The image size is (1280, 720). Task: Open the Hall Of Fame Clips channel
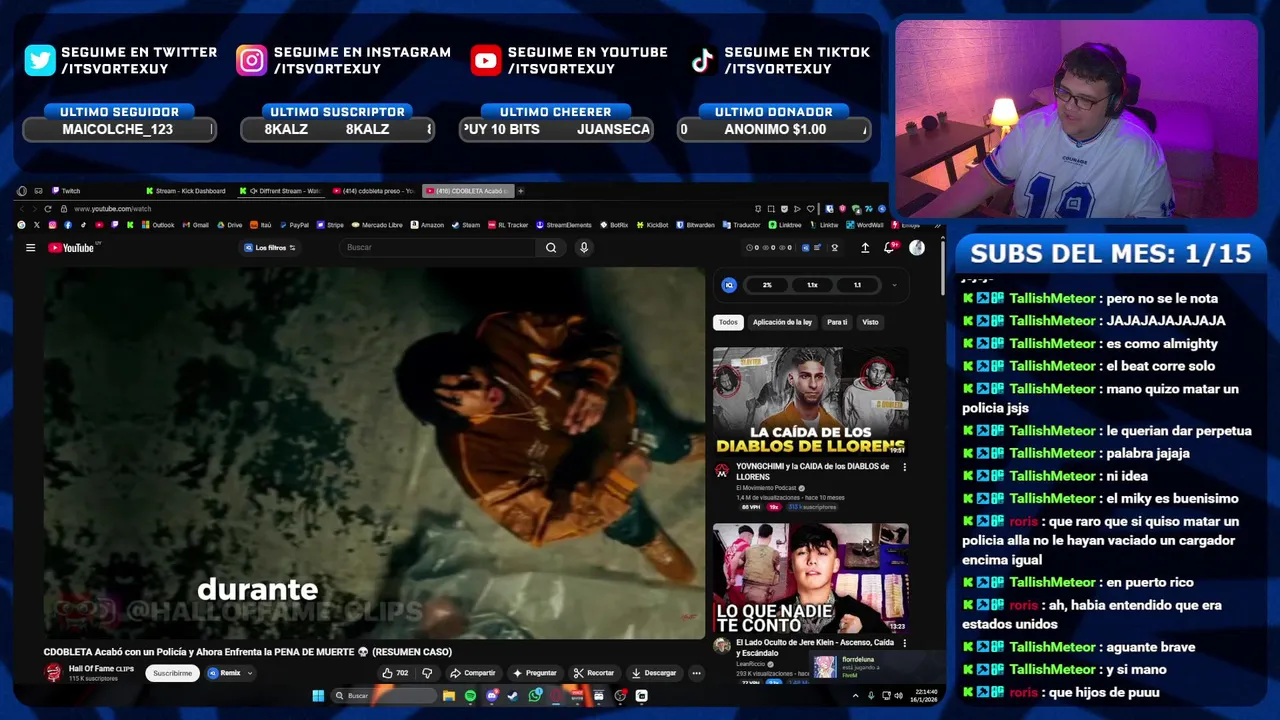(x=101, y=668)
